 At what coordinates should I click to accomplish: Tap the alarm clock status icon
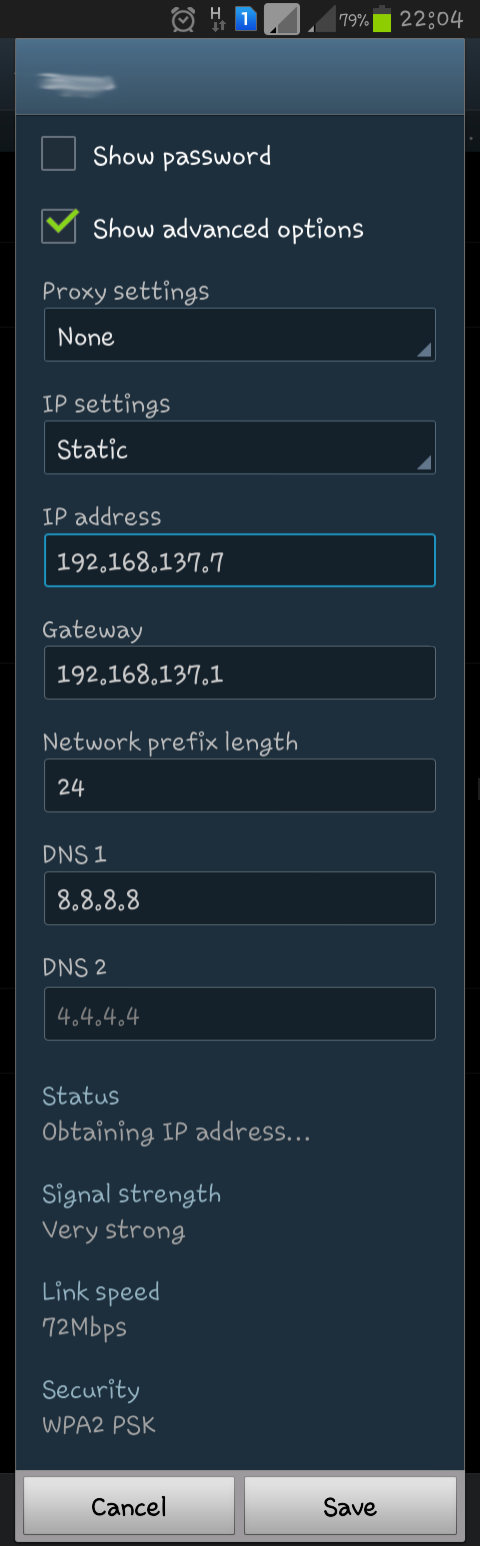click(x=183, y=18)
